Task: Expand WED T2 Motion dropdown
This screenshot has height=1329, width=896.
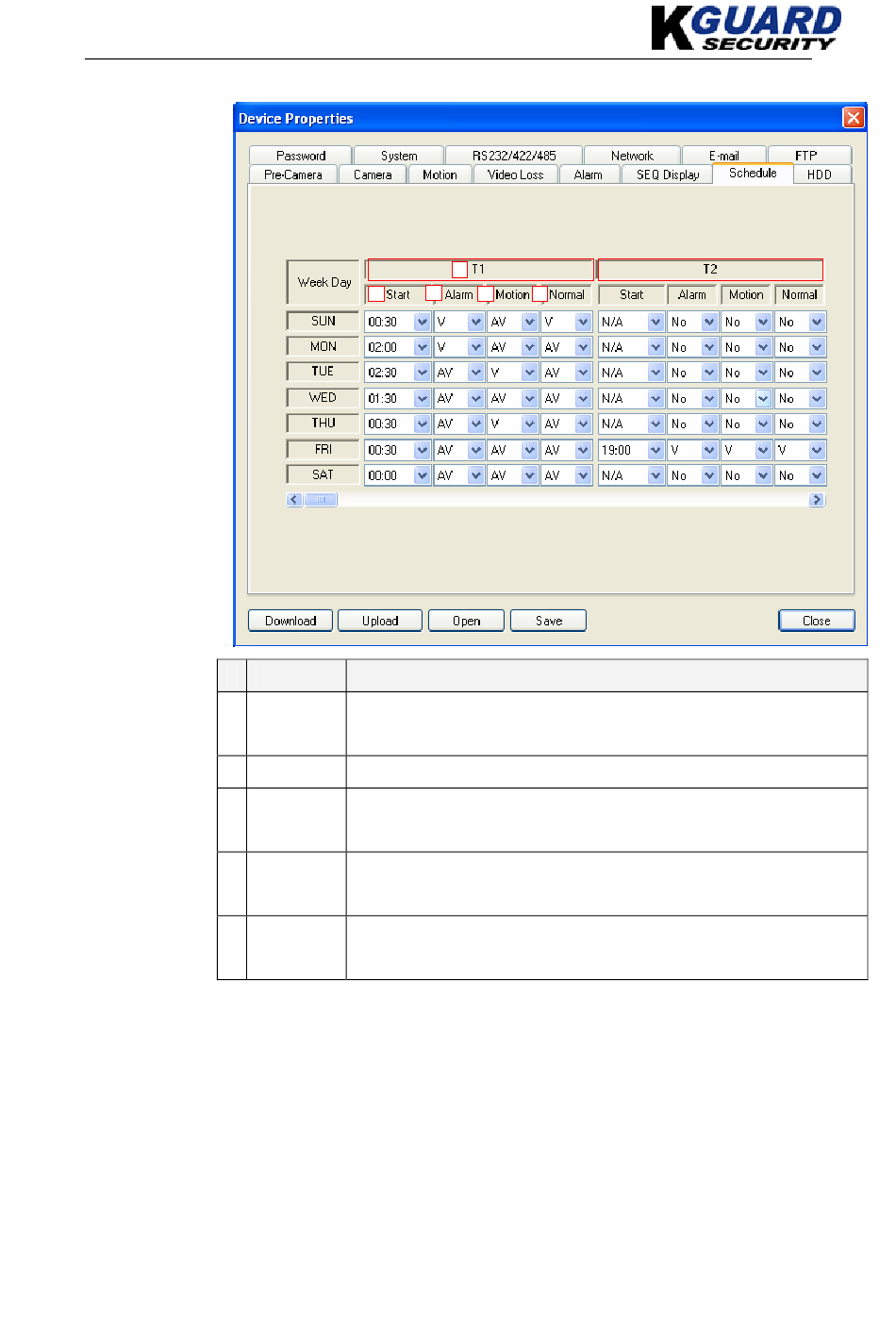Action: 763,398
